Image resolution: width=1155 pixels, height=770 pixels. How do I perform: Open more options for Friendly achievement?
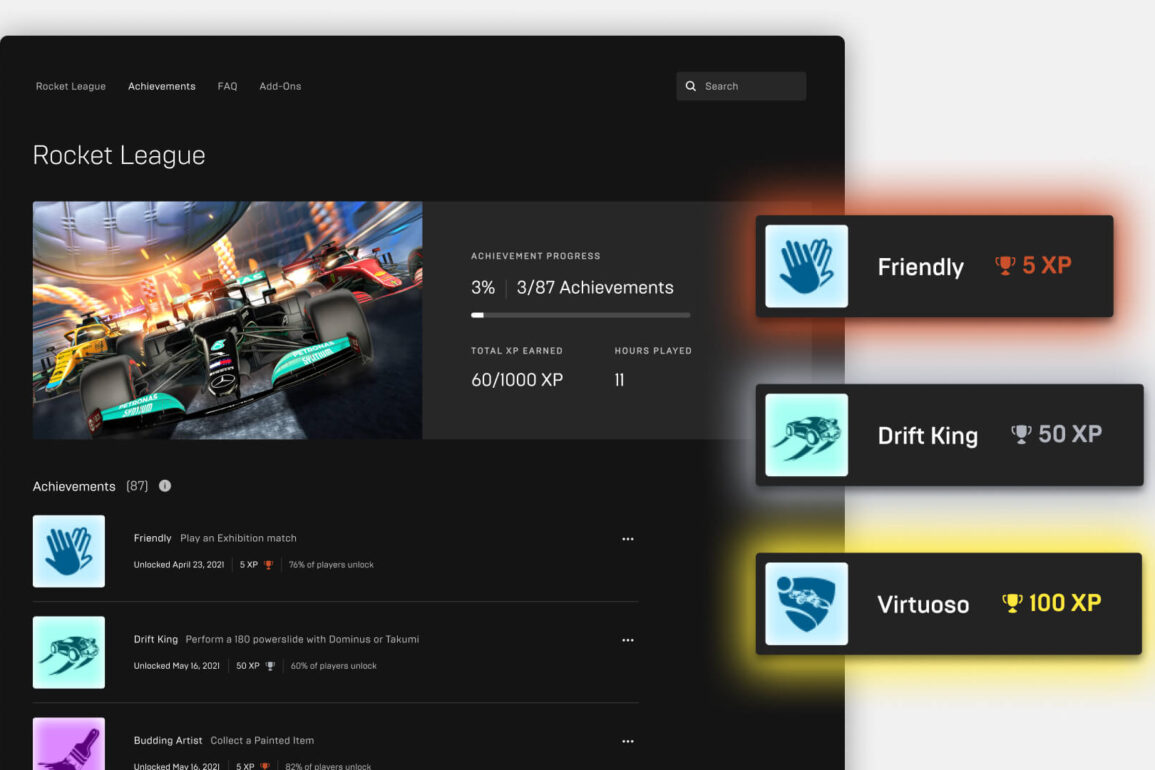[x=628, y=539]
